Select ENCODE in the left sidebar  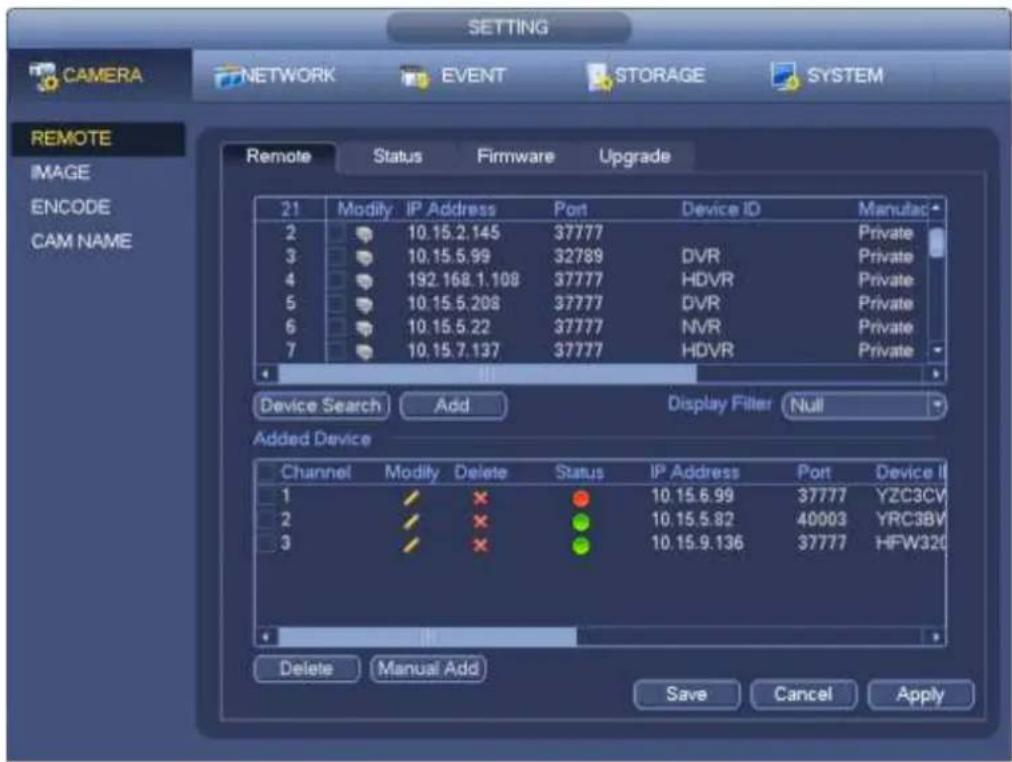70,207
